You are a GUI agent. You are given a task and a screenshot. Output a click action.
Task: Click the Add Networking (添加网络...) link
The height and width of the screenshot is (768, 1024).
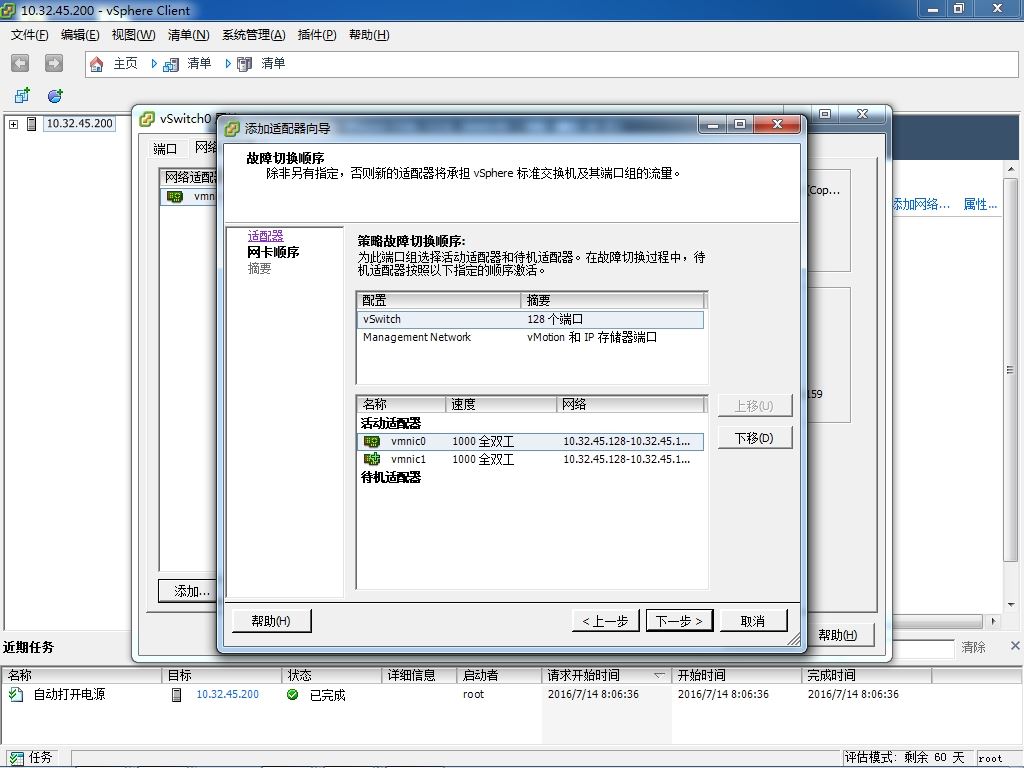point(921,204)
